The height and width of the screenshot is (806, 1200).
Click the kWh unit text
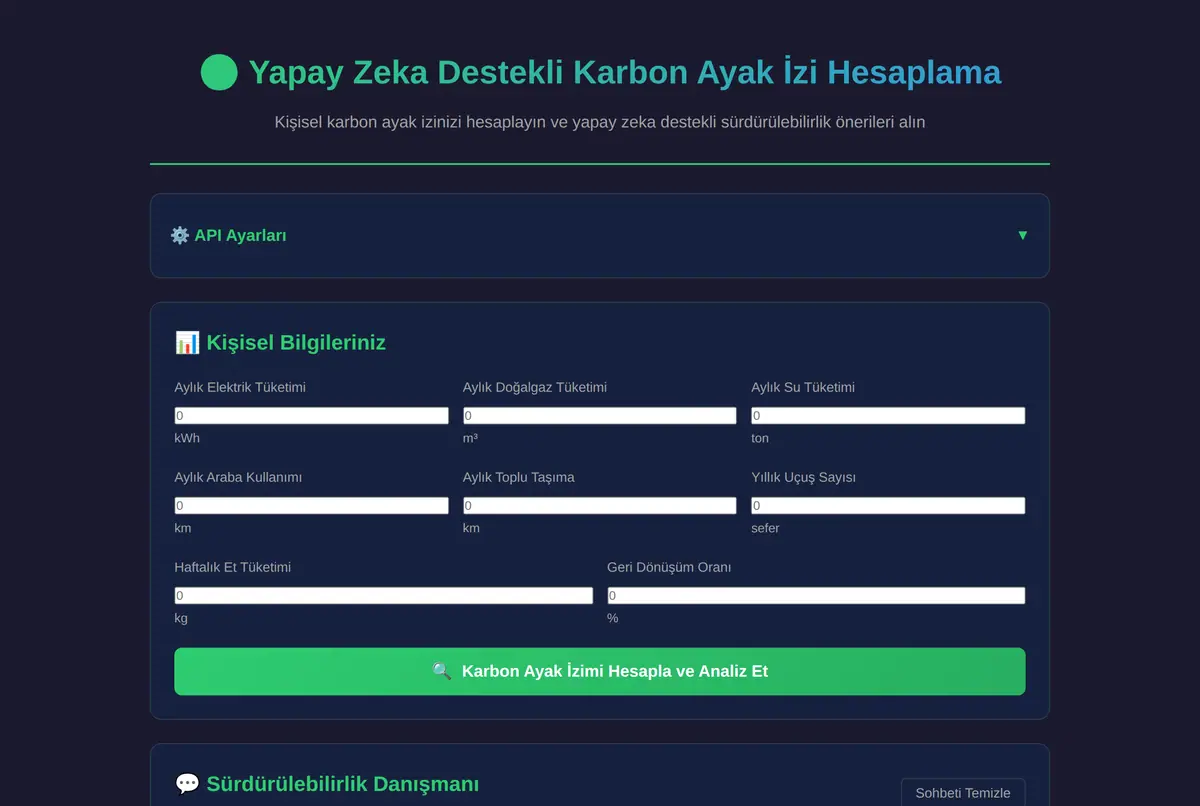(187, 439)
